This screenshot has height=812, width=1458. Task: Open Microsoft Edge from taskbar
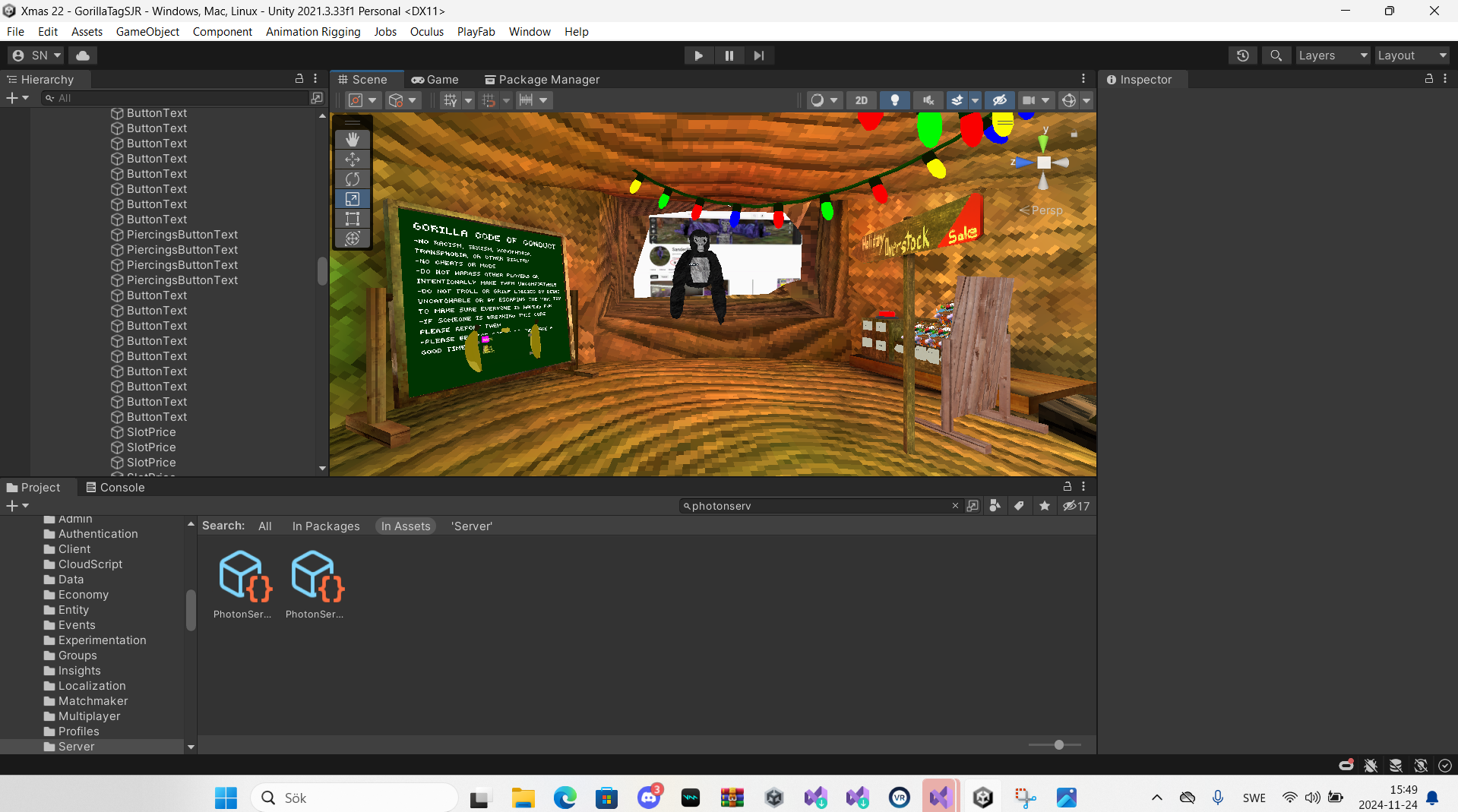(x=565, y=798)
